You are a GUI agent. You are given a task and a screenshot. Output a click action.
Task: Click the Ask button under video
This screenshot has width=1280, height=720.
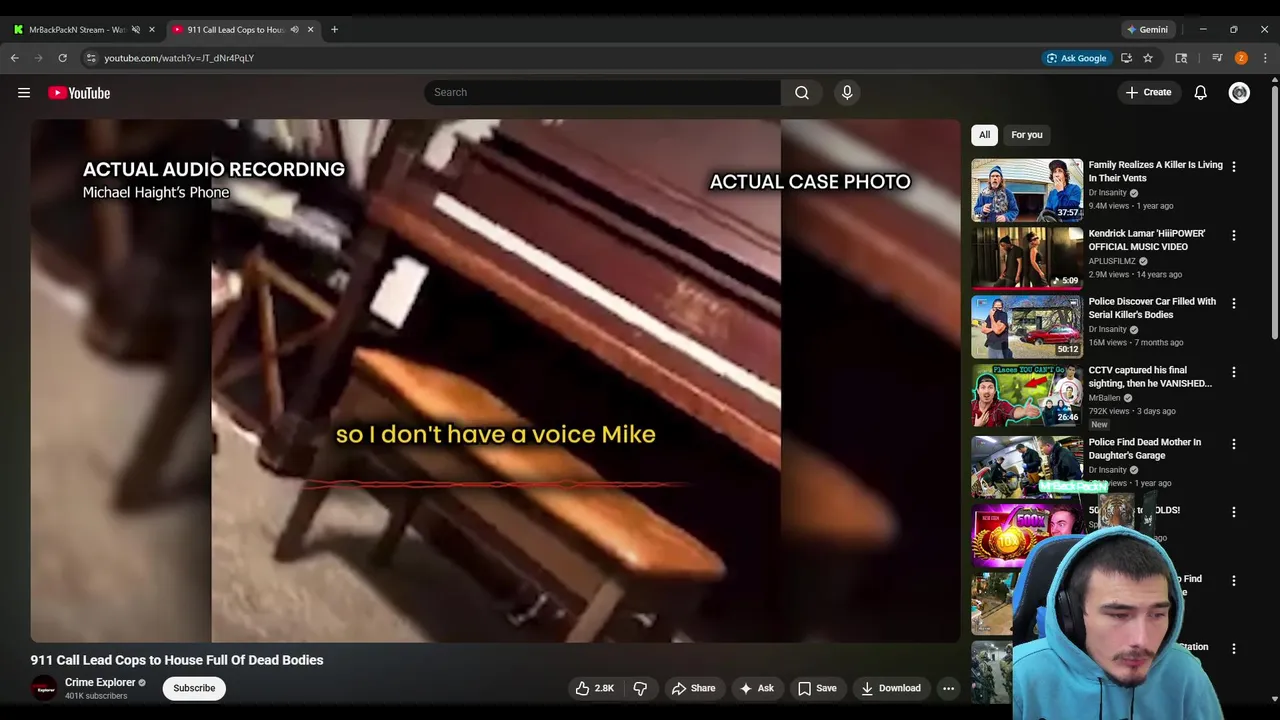(756, 688)
